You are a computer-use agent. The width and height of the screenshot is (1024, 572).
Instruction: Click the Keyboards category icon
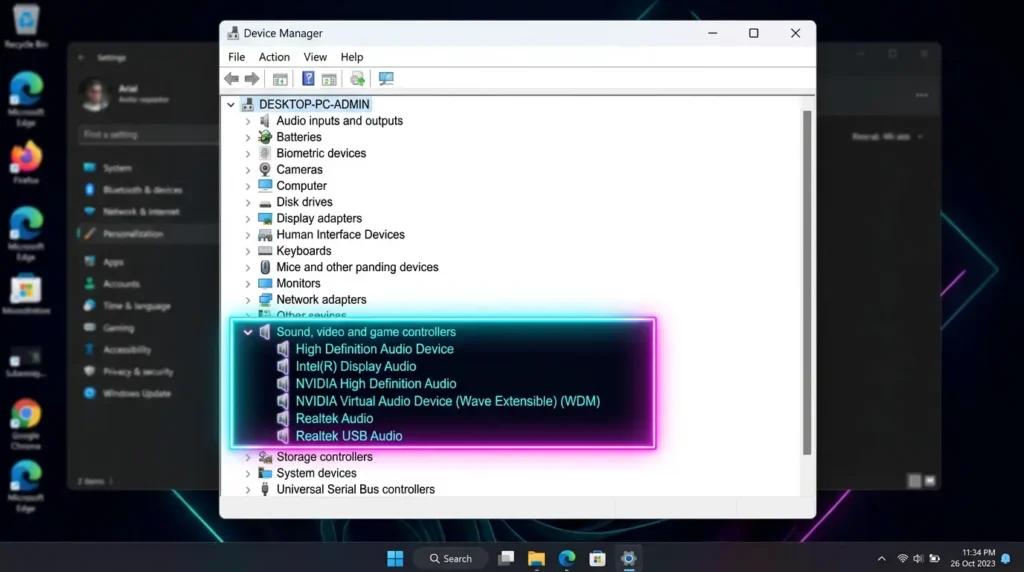click(264, 251)
